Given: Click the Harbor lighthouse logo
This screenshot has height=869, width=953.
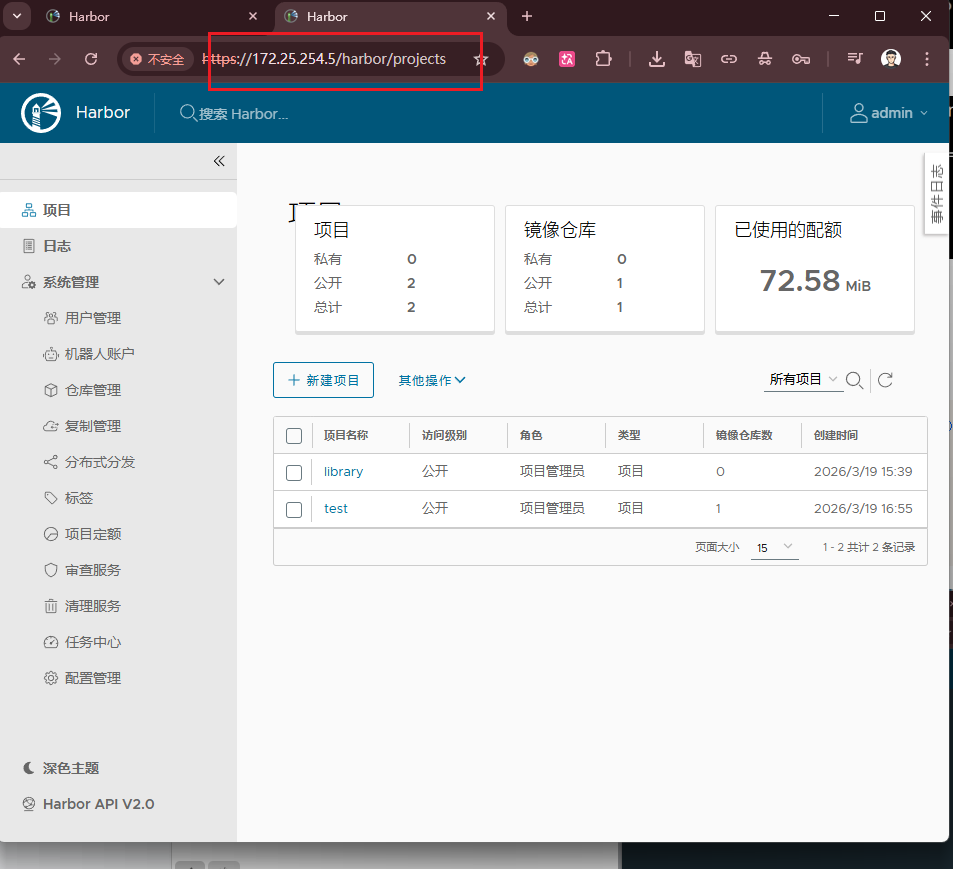Looking at the screenshot, I should pos(41,112).
